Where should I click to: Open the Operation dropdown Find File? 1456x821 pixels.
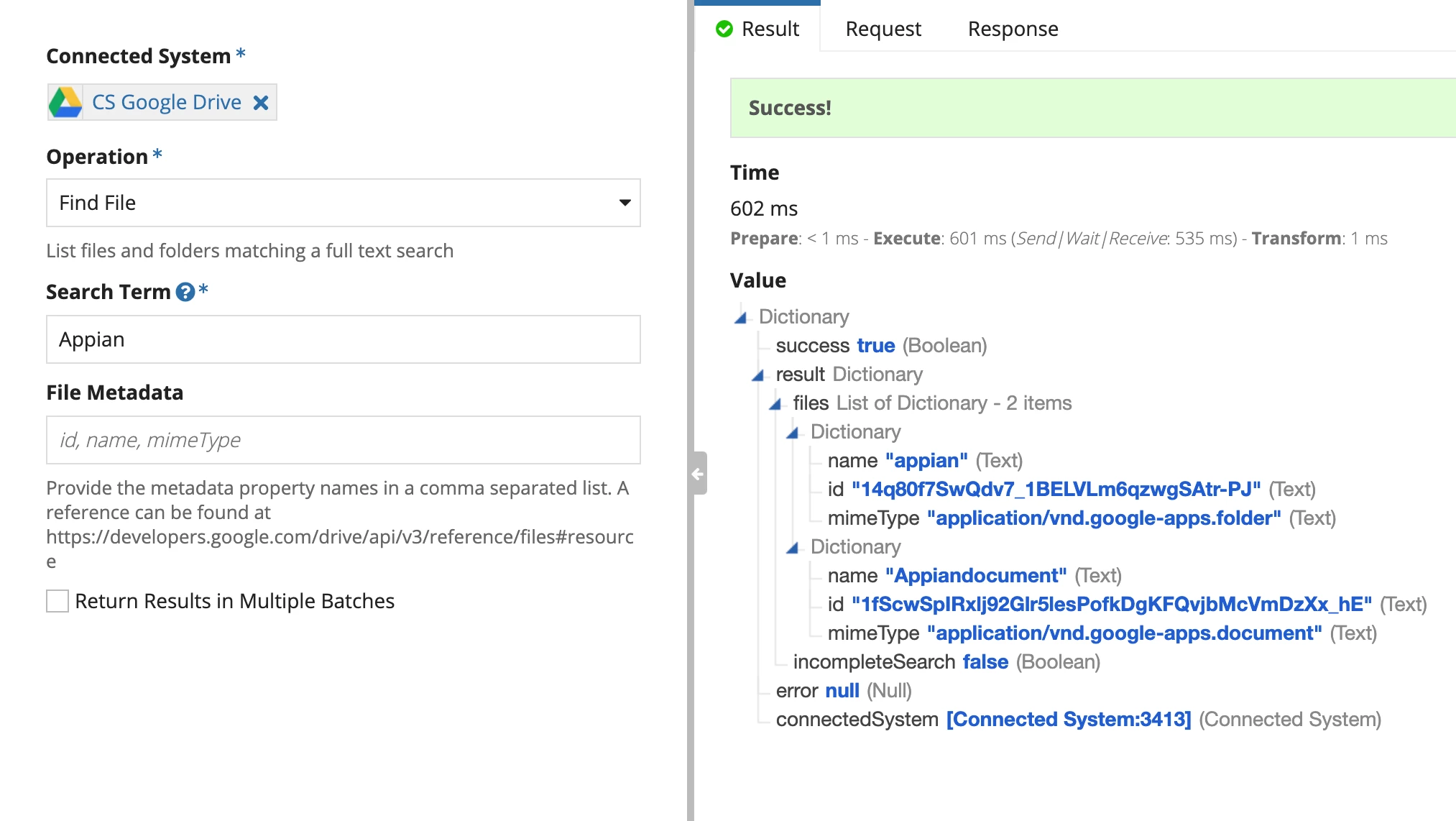tap(344, 203)
